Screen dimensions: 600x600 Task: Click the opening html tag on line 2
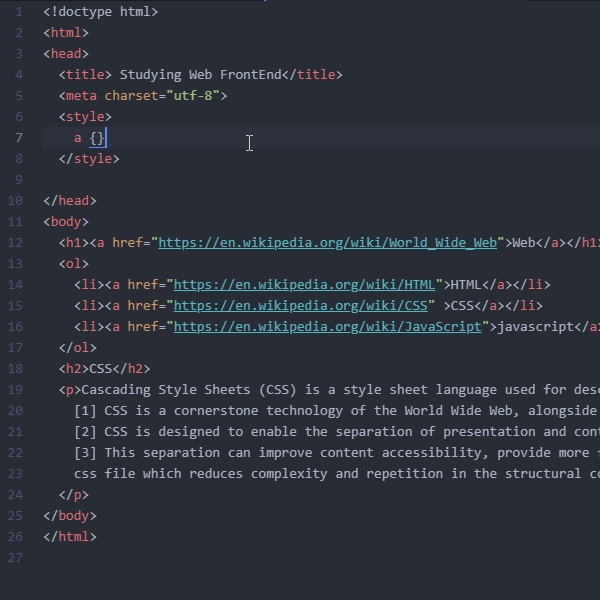point(66,33)
